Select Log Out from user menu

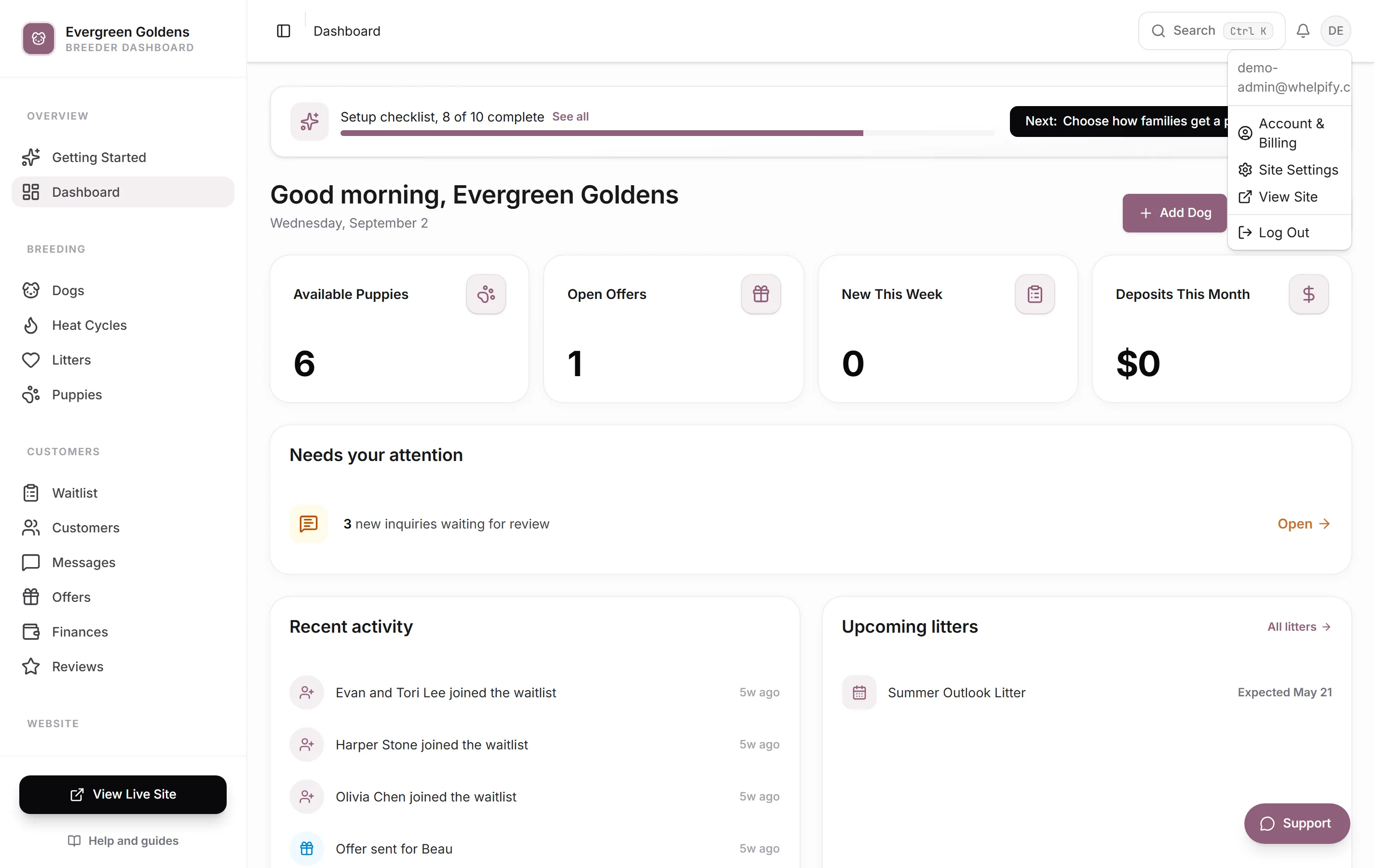1289,232
